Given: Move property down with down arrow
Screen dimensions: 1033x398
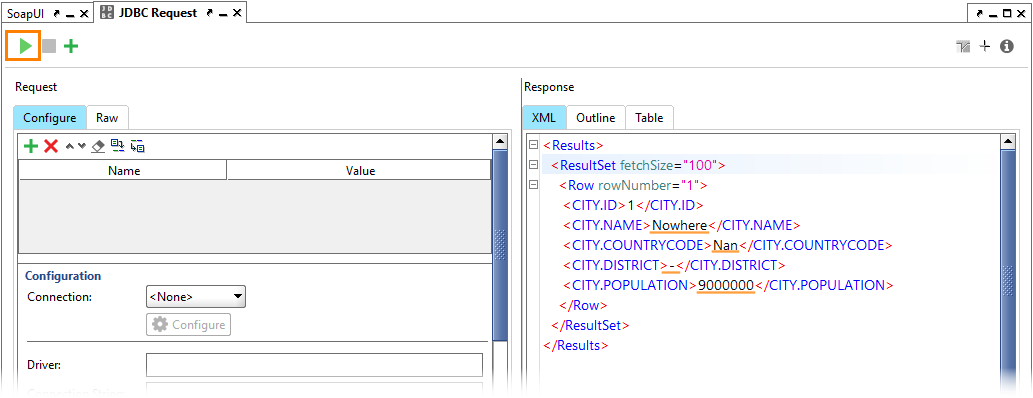Looking at the screenshot, I should pos(82,146).
